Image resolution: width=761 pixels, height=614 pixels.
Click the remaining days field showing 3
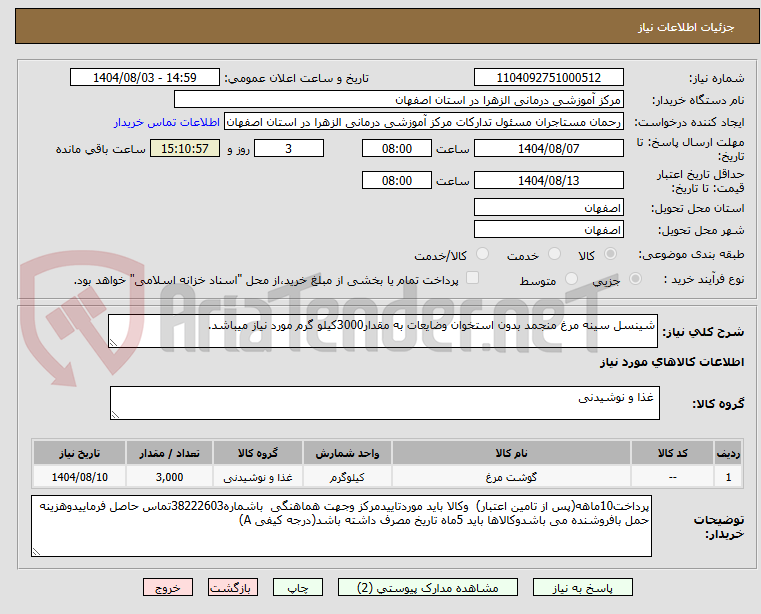(289, 149)
